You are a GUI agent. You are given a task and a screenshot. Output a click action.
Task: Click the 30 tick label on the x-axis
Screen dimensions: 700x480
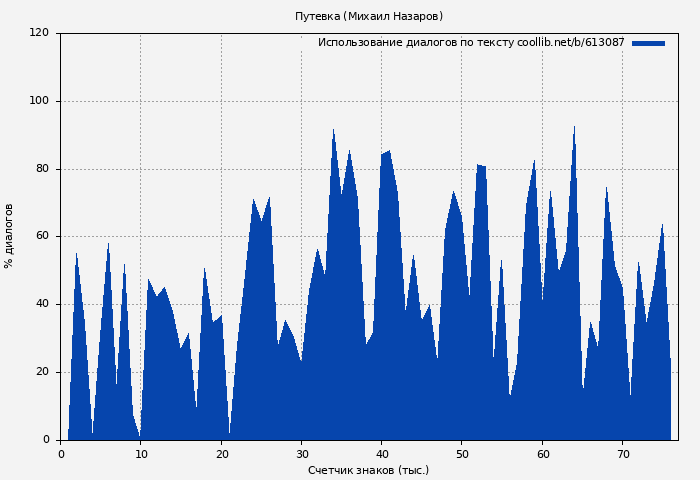tap(301, 454)
